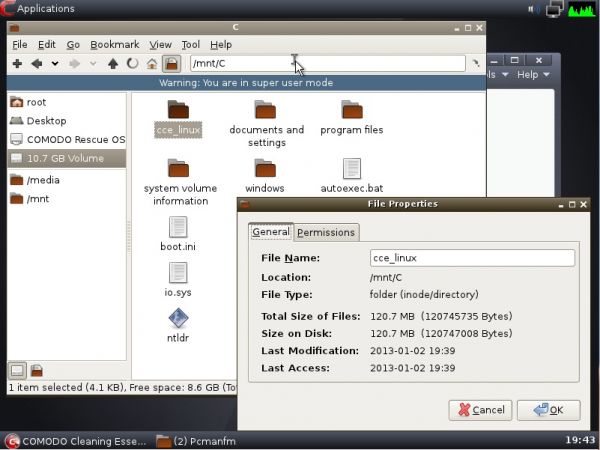Viewport: 600px width, 450px height.
Task: Open back history dropdown arrow
Action: 55,64
